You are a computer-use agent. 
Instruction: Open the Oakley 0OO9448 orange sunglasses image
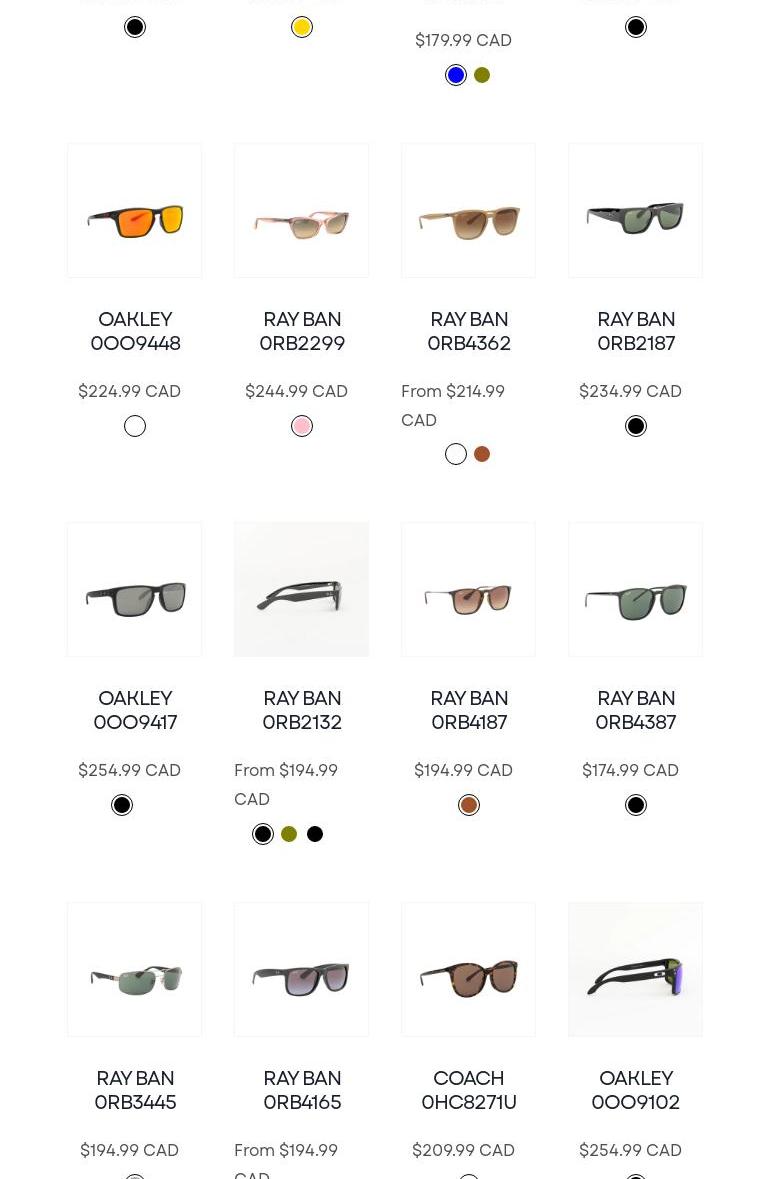135,211
